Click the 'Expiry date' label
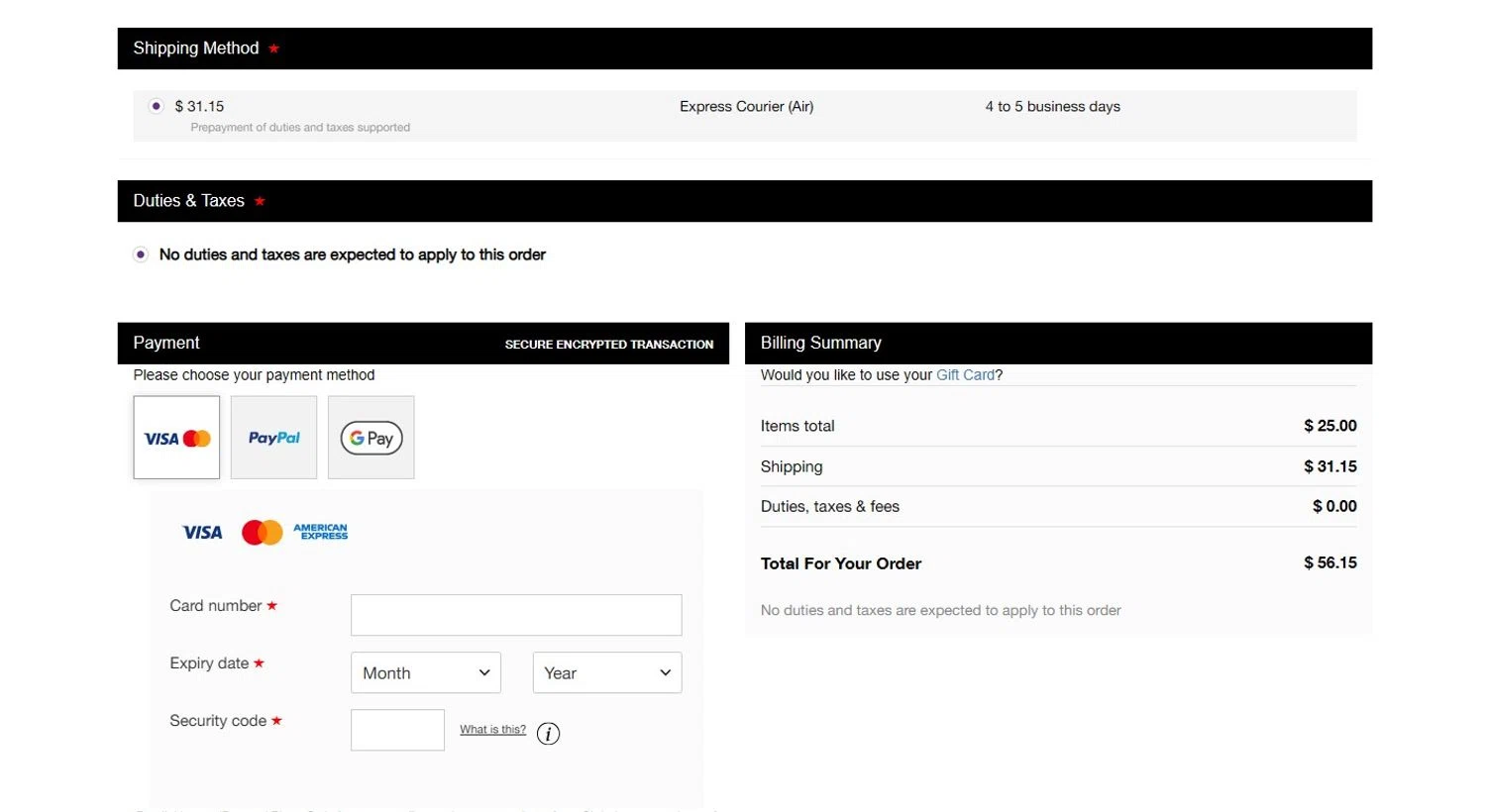1486x812 pixels. (209, 663)
